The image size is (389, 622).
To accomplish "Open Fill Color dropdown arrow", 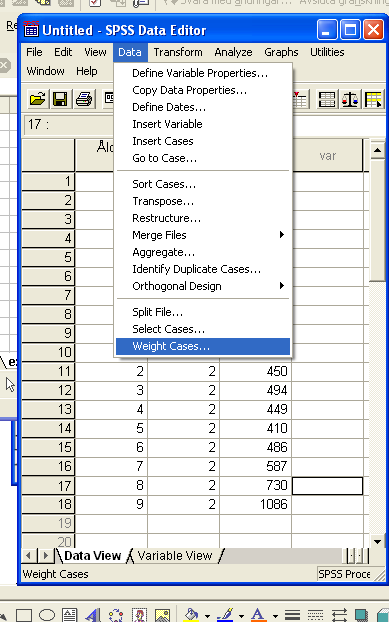I will [207, 616].
